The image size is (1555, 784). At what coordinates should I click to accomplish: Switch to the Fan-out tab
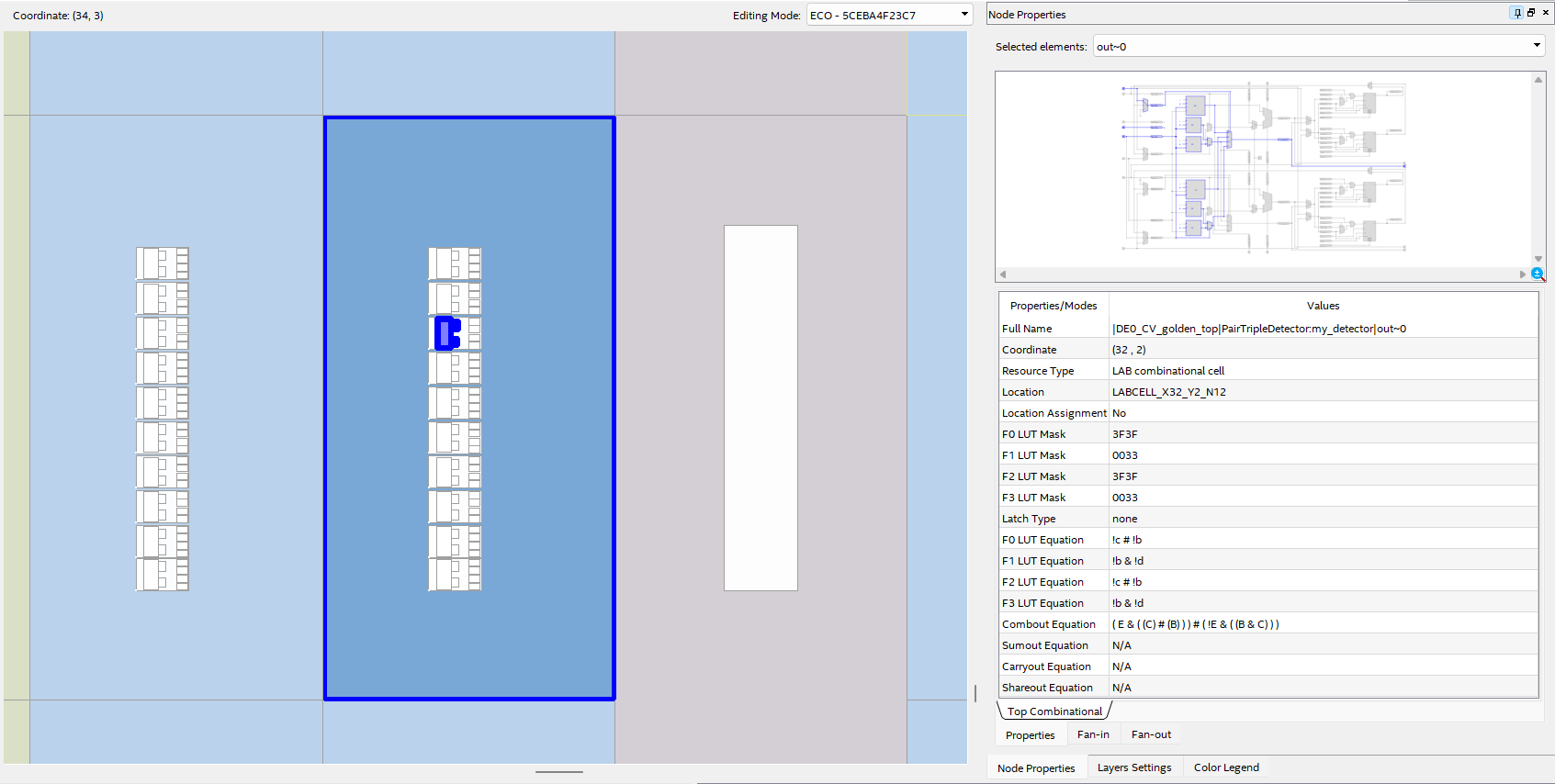point(1151,734)
